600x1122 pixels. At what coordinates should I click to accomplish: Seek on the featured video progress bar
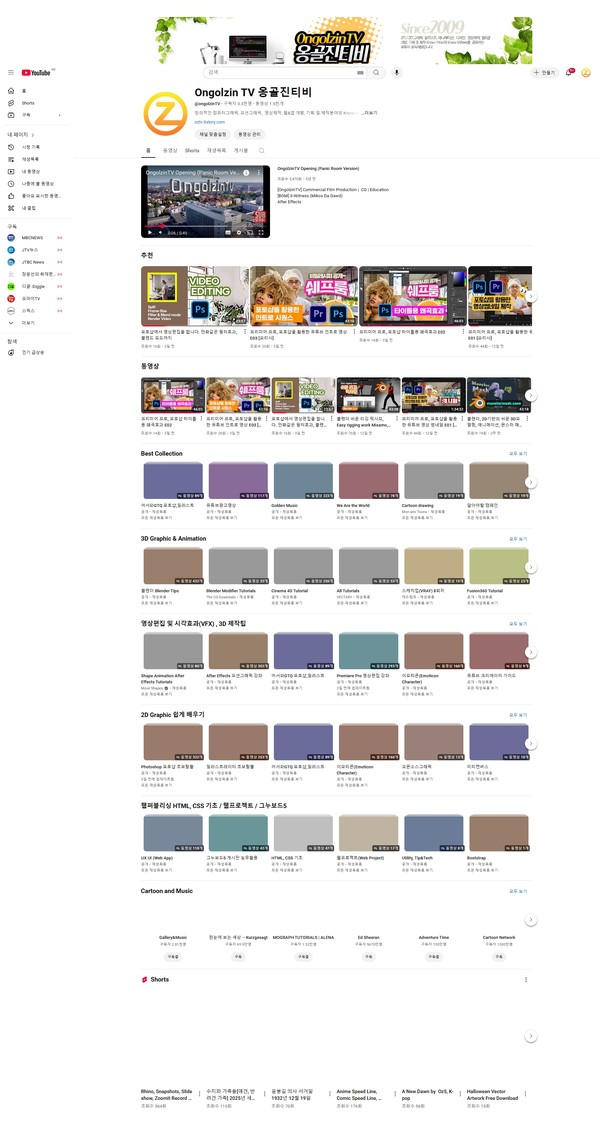pos(205,225)
